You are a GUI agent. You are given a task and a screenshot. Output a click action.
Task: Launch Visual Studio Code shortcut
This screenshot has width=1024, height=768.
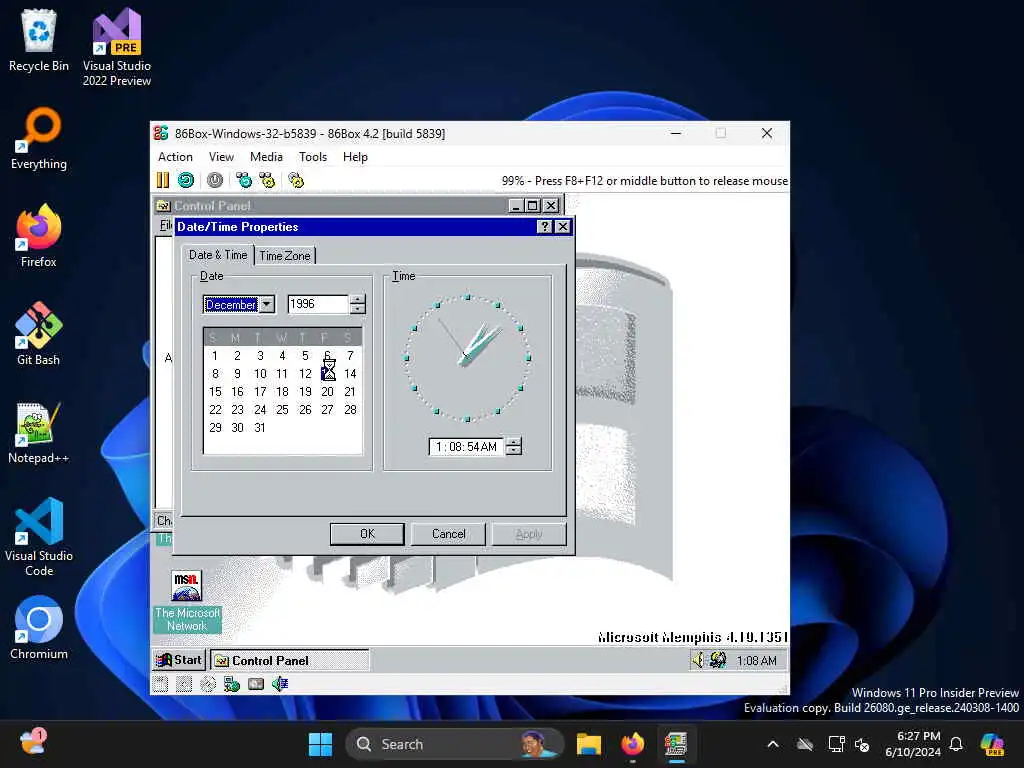tap(39, 537)
